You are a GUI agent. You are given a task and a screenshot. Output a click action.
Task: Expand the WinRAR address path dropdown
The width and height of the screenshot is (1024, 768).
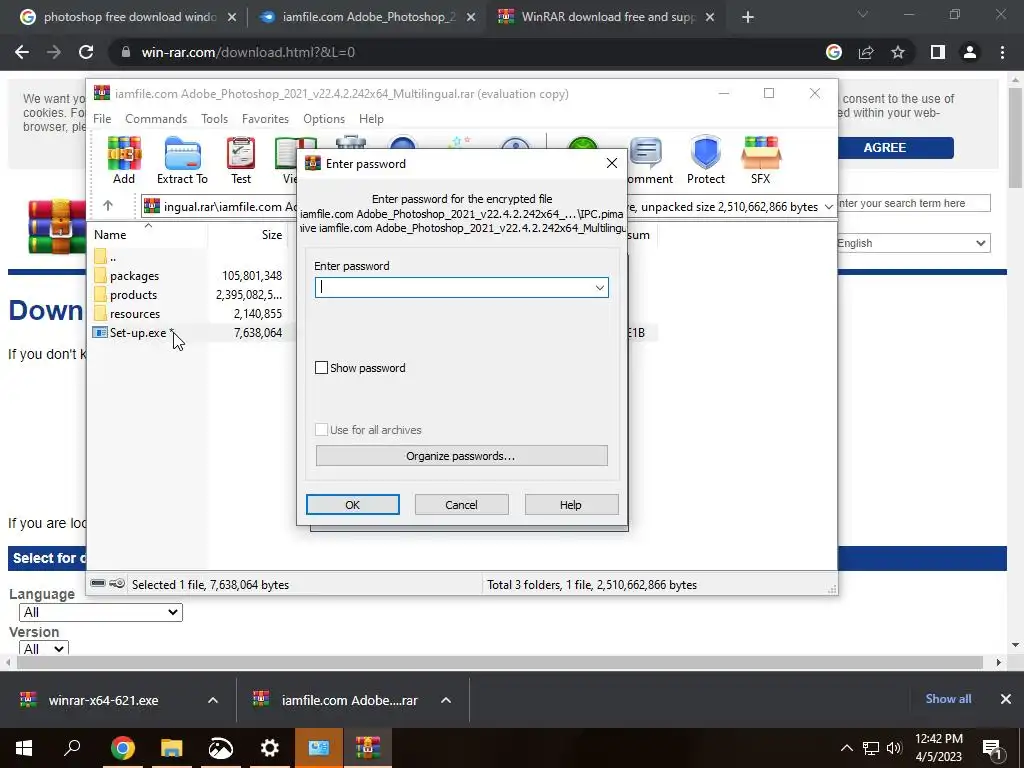coord(828,206)
